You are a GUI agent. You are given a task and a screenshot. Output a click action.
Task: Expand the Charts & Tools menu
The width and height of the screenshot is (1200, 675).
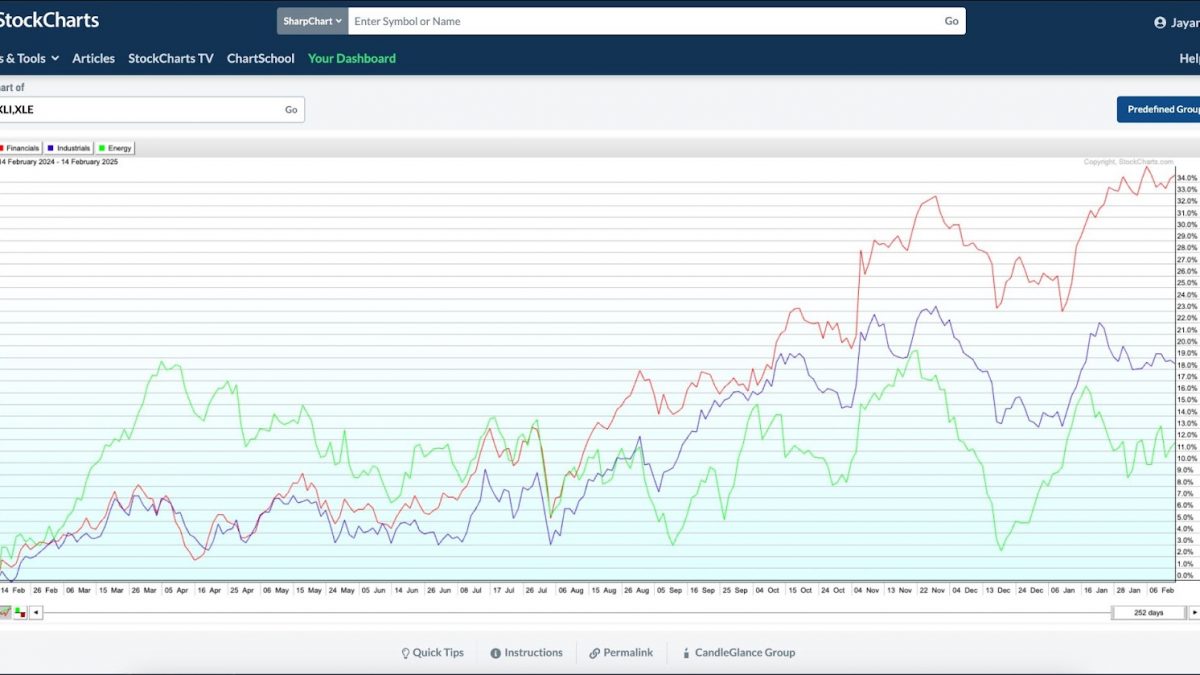[29, 58]
